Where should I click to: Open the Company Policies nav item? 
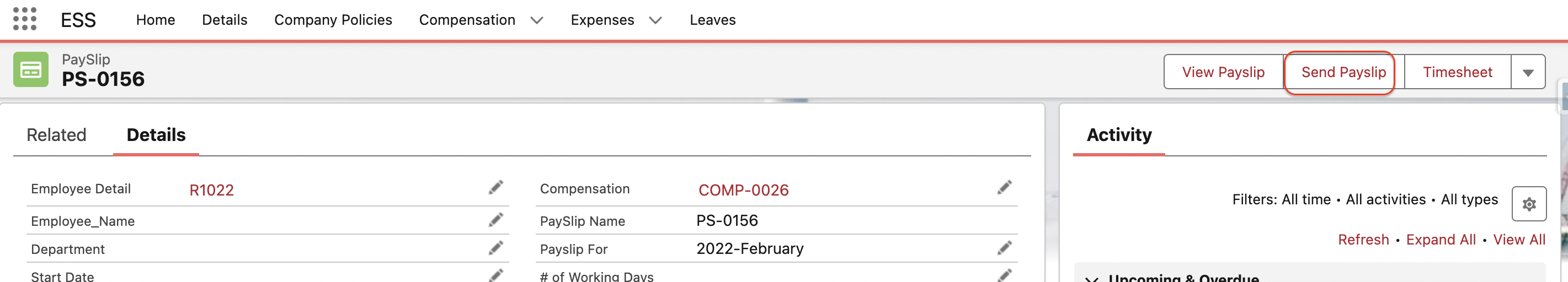[x=333, y=20]
